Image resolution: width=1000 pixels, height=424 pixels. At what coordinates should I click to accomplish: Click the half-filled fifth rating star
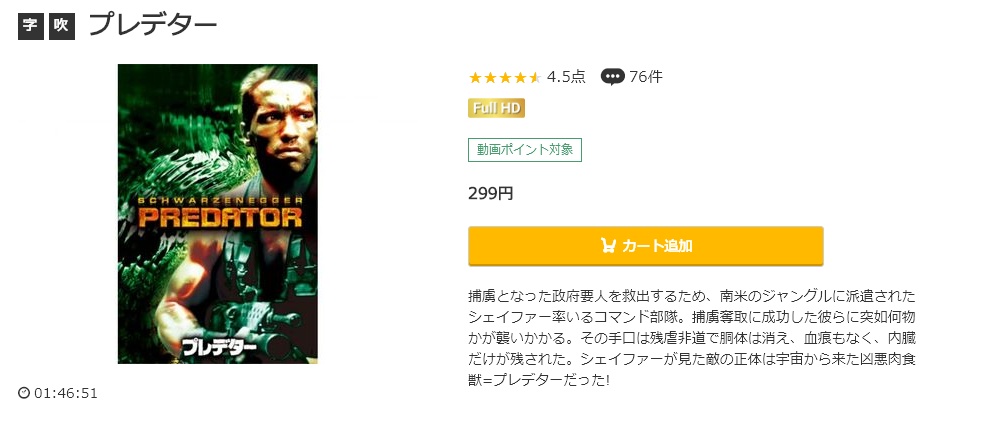[x=535, y=77]
